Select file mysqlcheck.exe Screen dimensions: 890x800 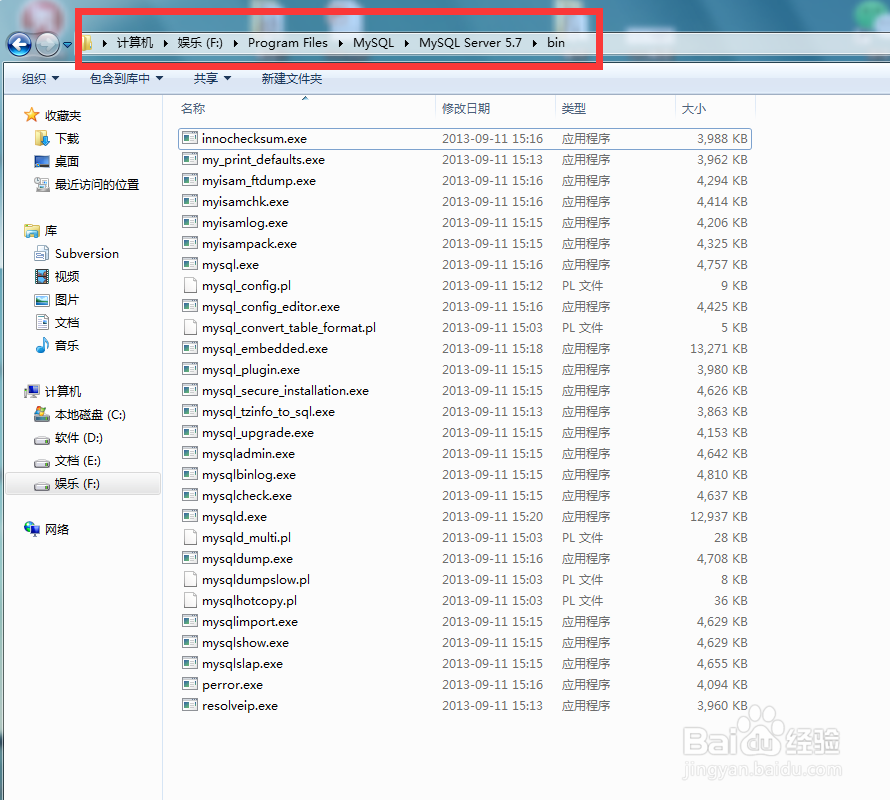(247, 496)
